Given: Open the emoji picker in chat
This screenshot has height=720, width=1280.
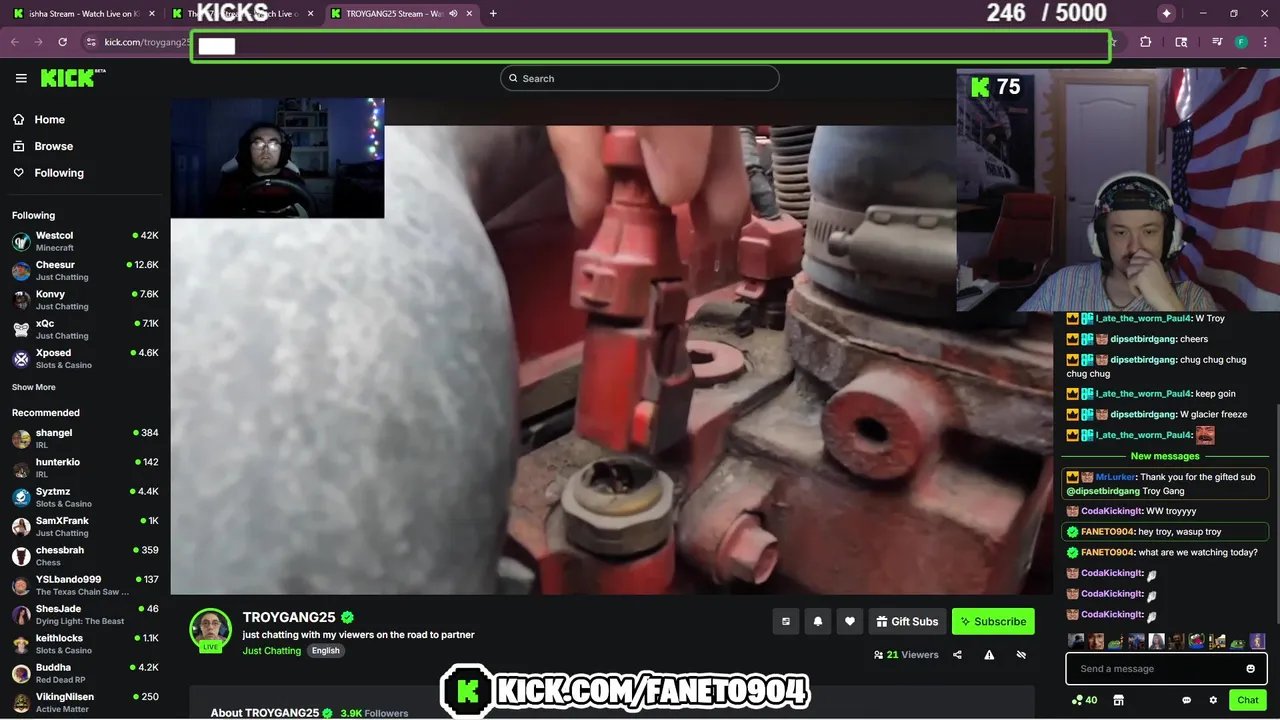Looking at the screenshot, I should click(x=1250, y=669).
